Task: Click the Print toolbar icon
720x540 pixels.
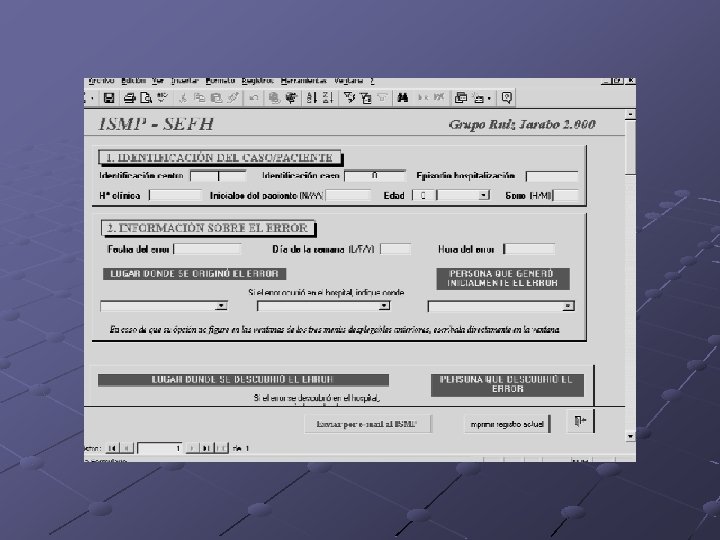Action: (130, 98)
